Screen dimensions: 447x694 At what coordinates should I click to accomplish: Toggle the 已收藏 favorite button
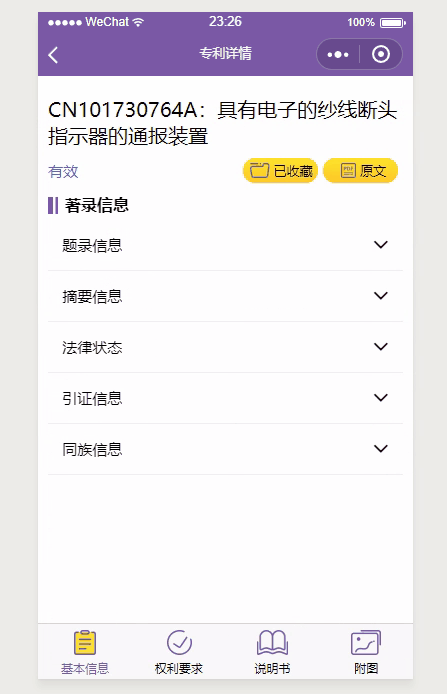pos(280,170)
